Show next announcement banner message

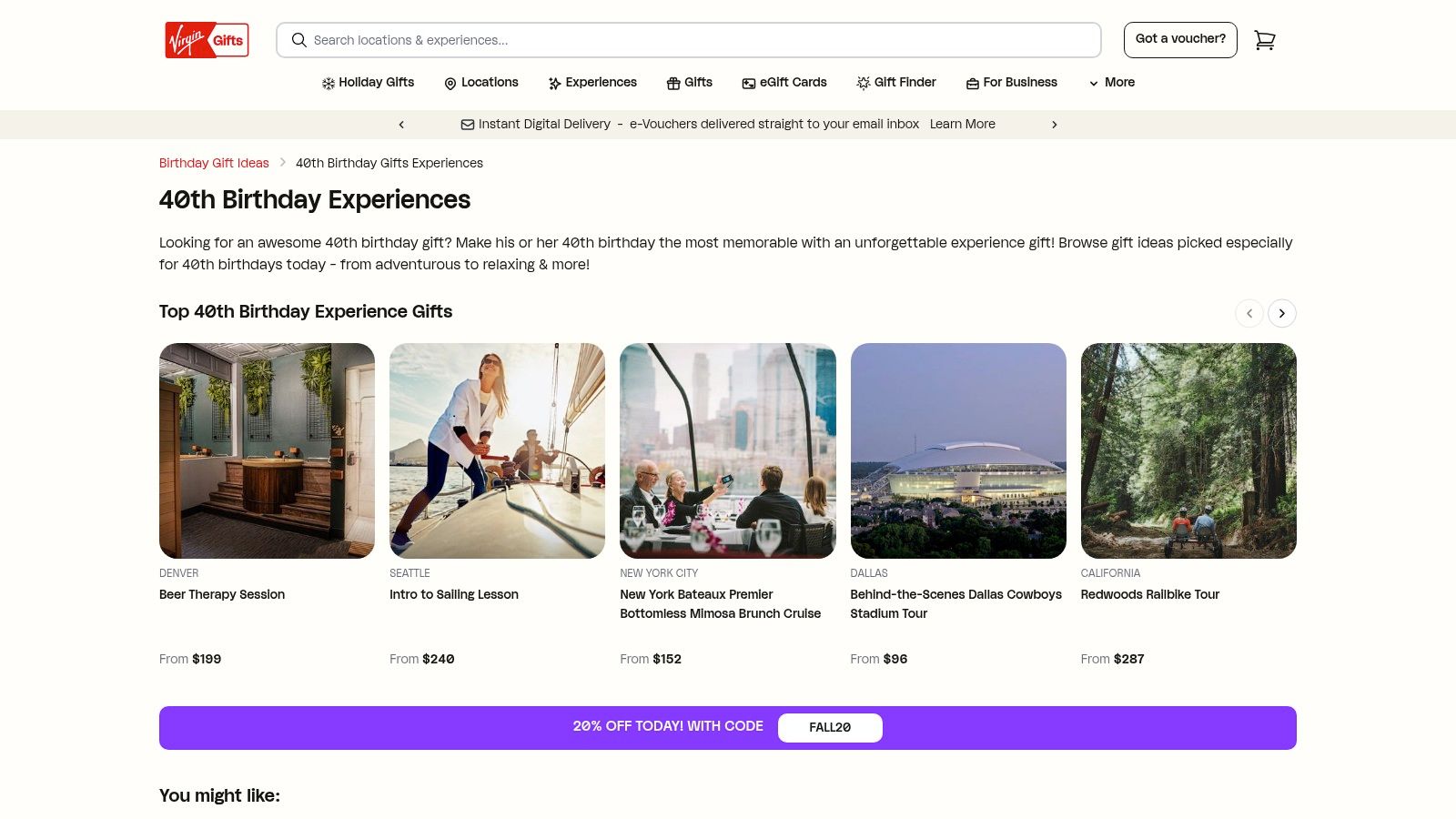pyautogui.click(x=1055, y=125)
